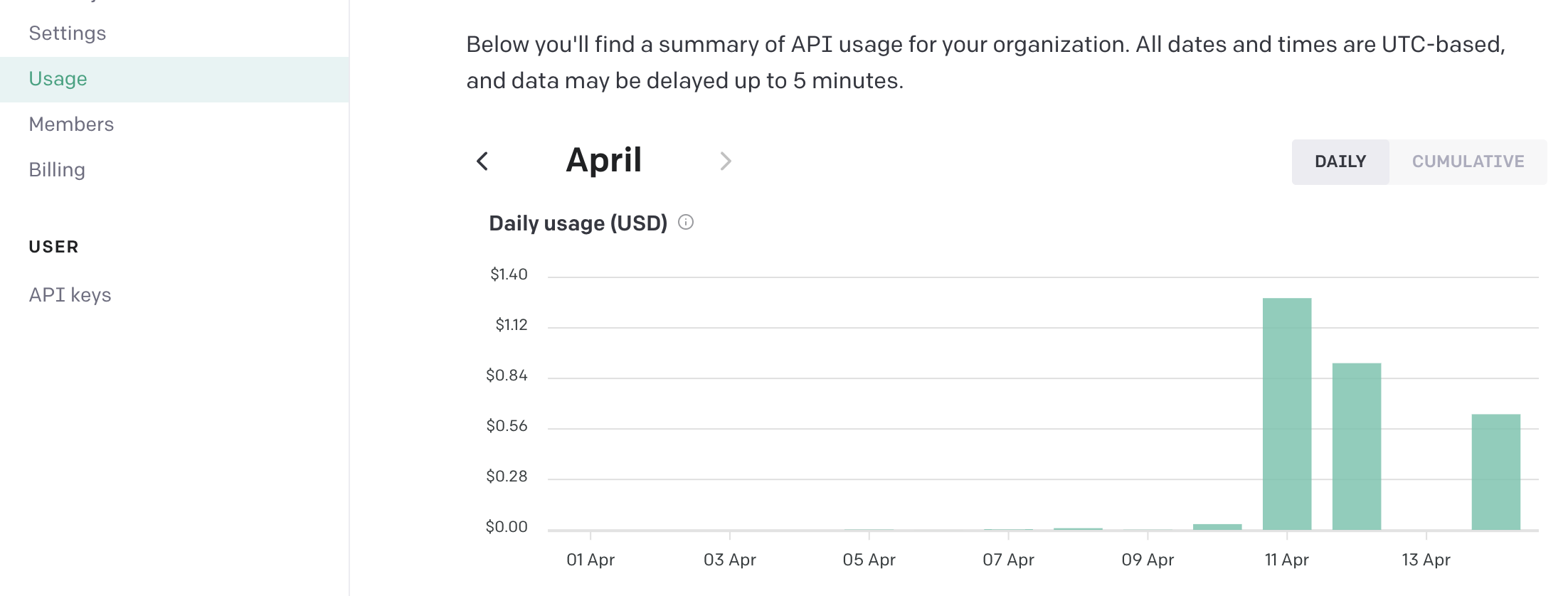Select the tiny 05 Apr usage bar
The image size is (1568, 596).
(x=868, y=529)
